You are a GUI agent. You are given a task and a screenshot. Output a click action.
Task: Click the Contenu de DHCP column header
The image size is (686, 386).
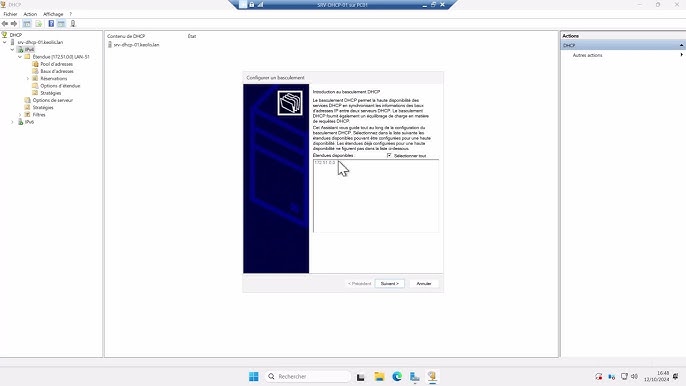click(126, 36)
